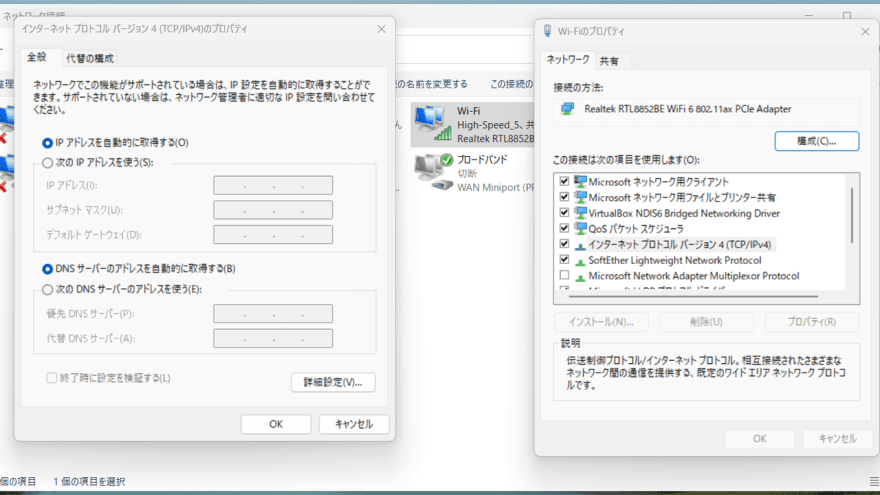The height and width of the screenshot is (495, 880).
Task: Click the subnet mask input field
Action: (273, 210)
